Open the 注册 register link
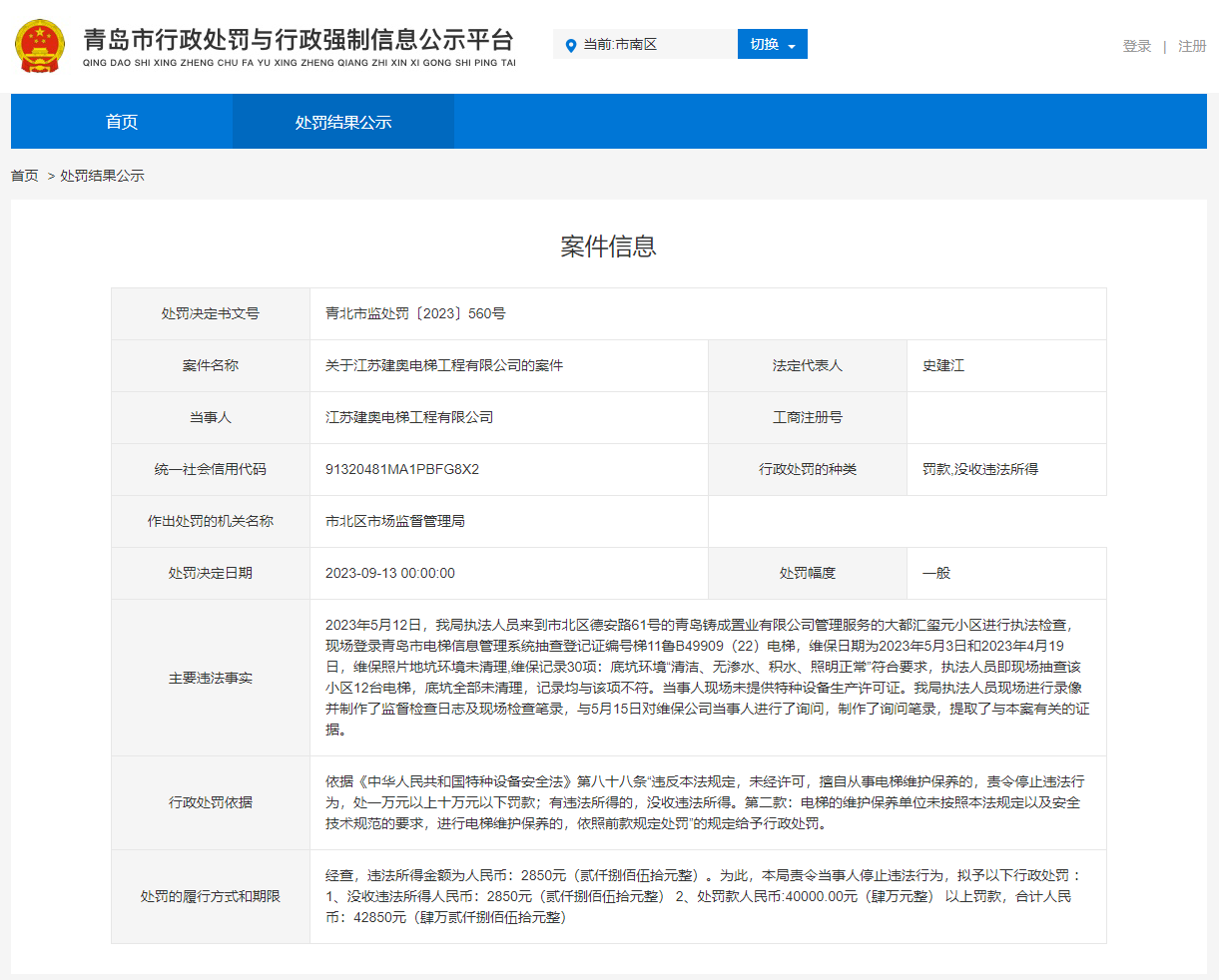 [x=1191, y=46]
